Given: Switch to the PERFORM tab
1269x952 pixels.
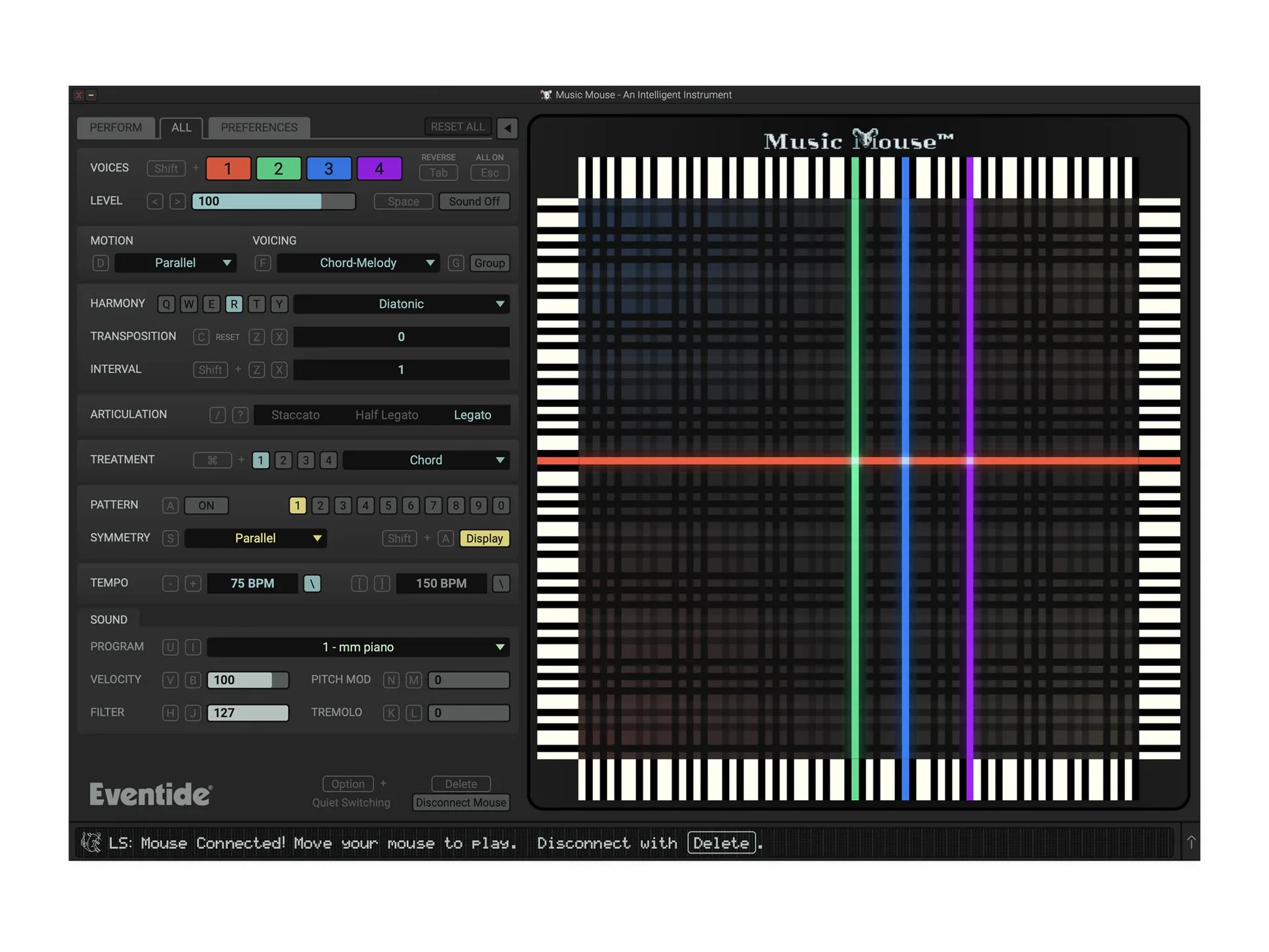Looking at the screenshot, I should [115, 128].
